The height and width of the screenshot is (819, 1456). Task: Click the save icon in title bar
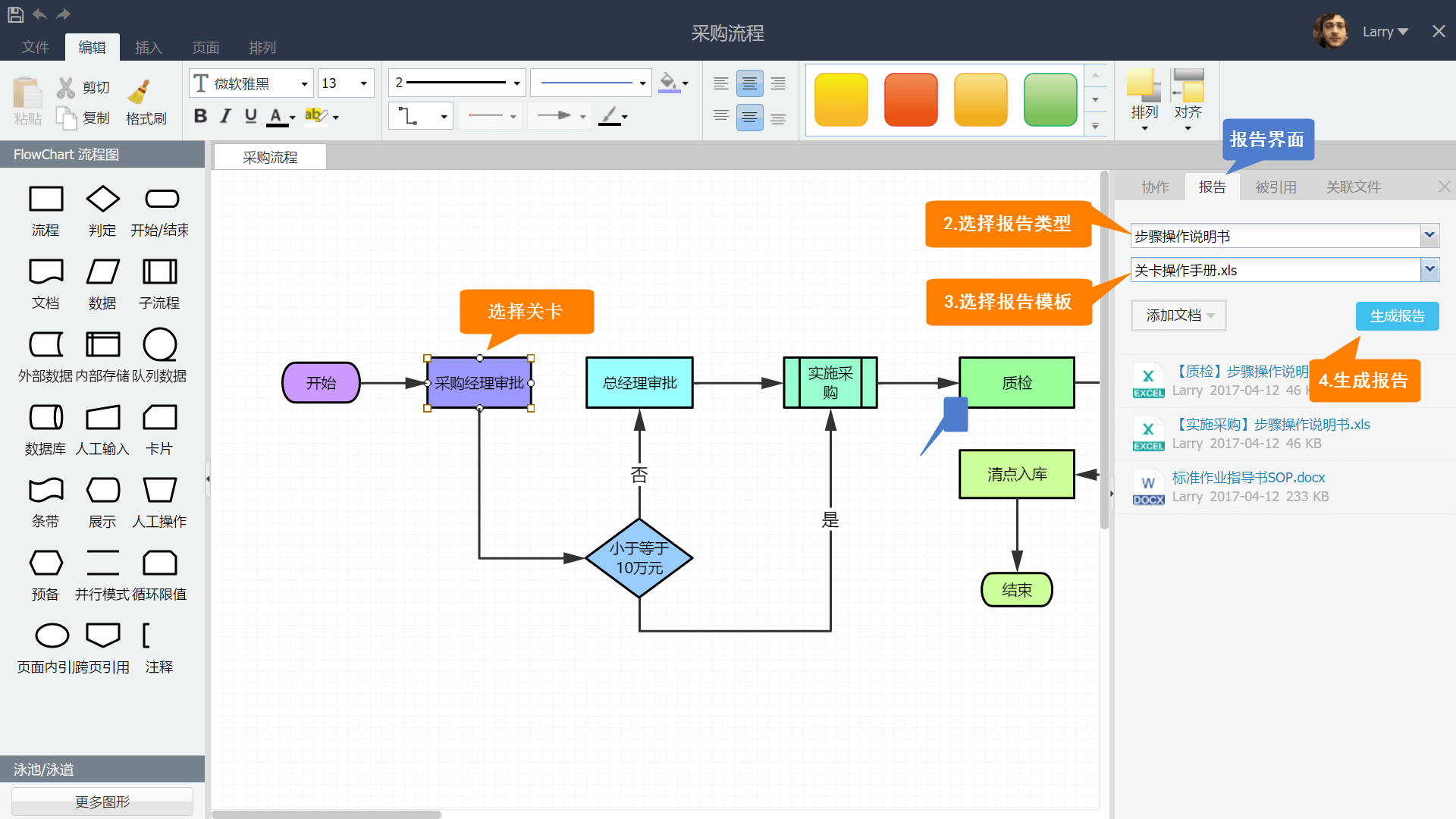[15, 14]
